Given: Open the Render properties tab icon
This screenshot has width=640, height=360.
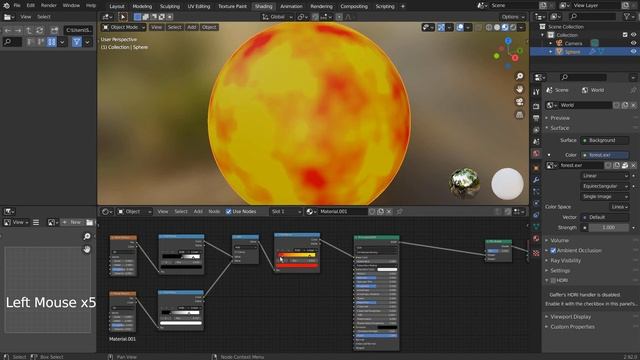Looking at the screenshot, I should tap(536, 106).
